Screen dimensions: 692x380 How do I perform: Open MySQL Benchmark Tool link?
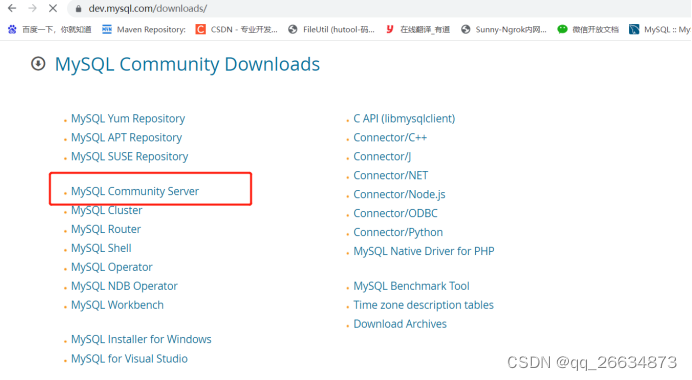(x=411, y=286)
